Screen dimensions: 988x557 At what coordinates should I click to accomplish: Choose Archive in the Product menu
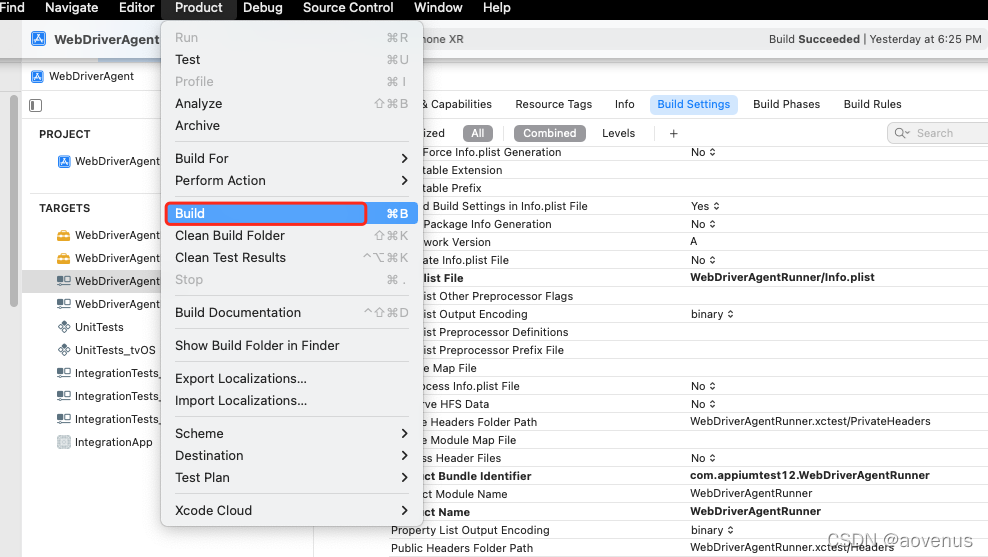tap(290, 125)
